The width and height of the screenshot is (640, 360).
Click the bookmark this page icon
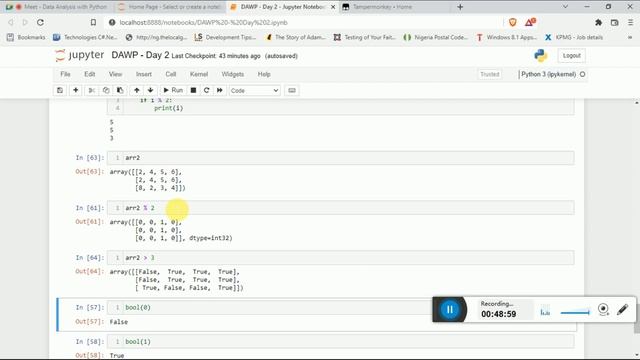coord(93,22)
